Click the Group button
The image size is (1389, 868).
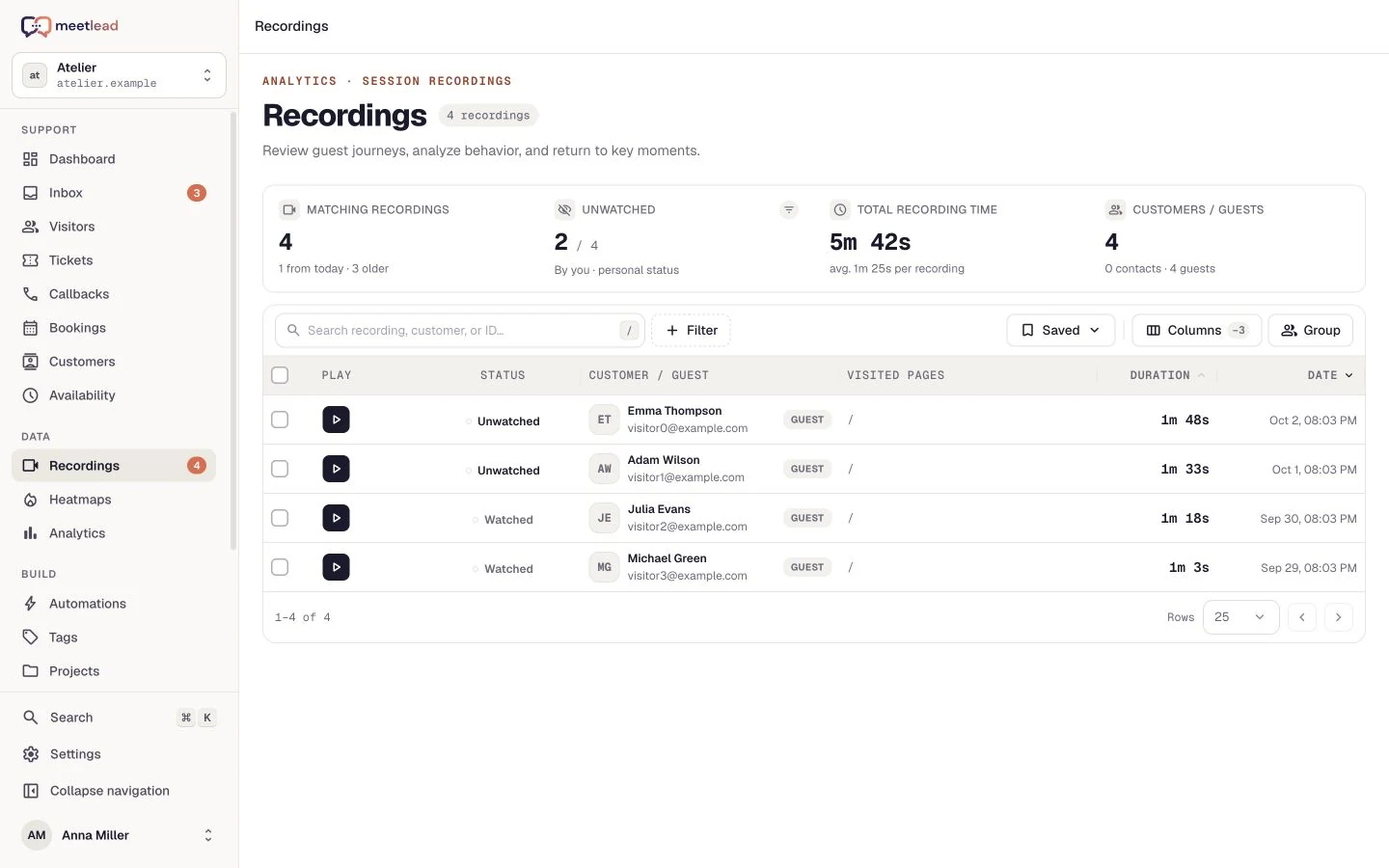[1310, 330]
